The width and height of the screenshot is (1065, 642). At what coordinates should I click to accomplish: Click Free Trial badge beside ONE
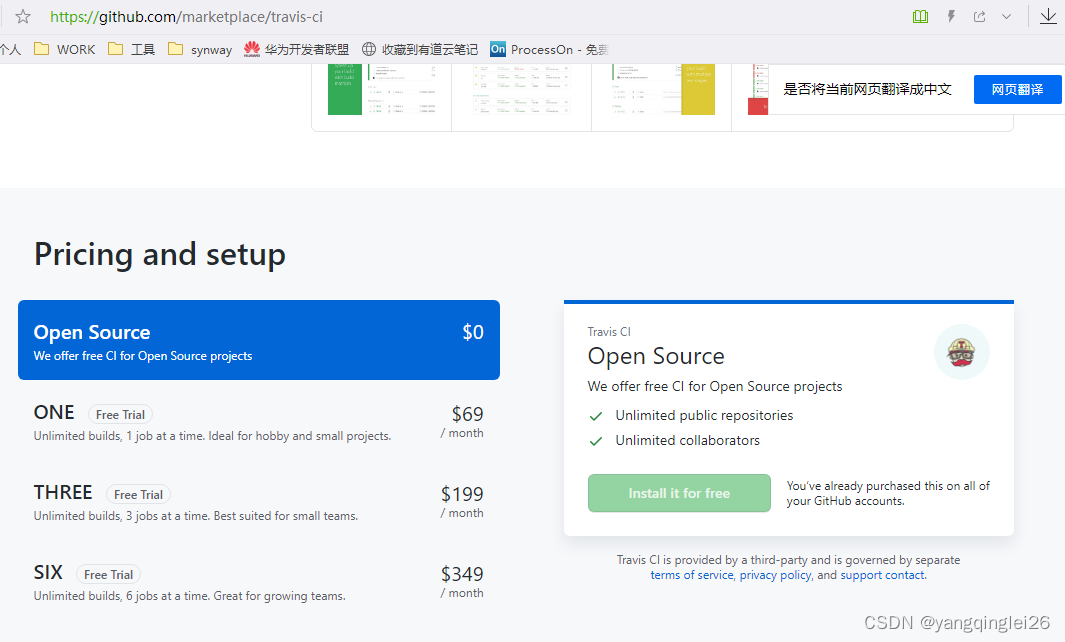click(120, 414)
